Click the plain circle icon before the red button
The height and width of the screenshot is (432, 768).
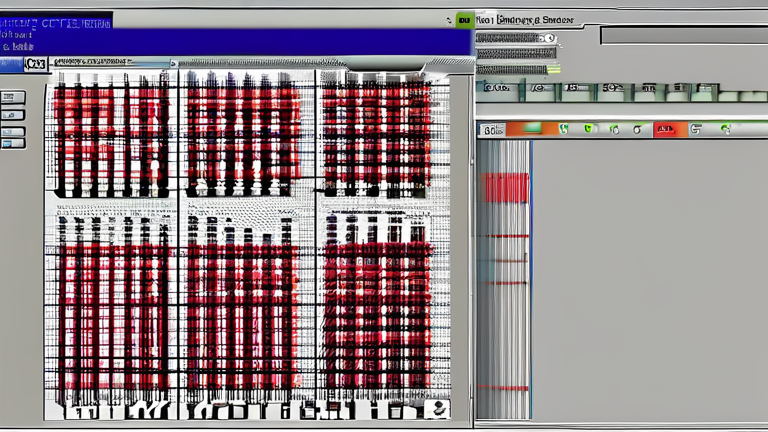[x=637, y=130]
